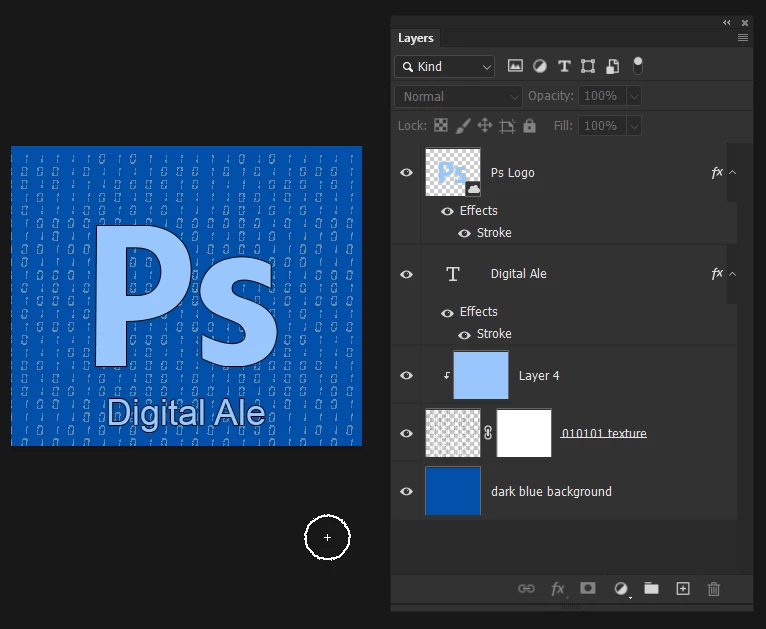Image resolution: width=766 pixels, height=629 pixels.
Task: Prevent artboard auto-nesting lock icon
Action: 507,126
